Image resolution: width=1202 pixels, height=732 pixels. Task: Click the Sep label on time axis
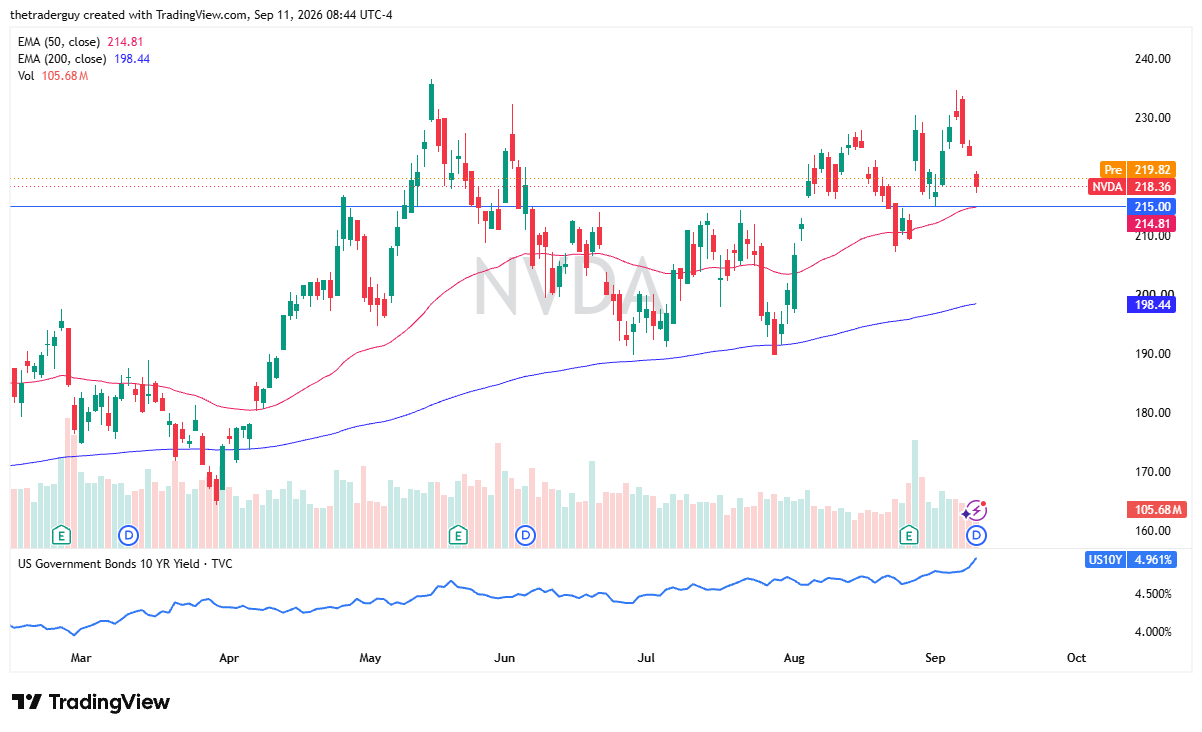point(936,658)
